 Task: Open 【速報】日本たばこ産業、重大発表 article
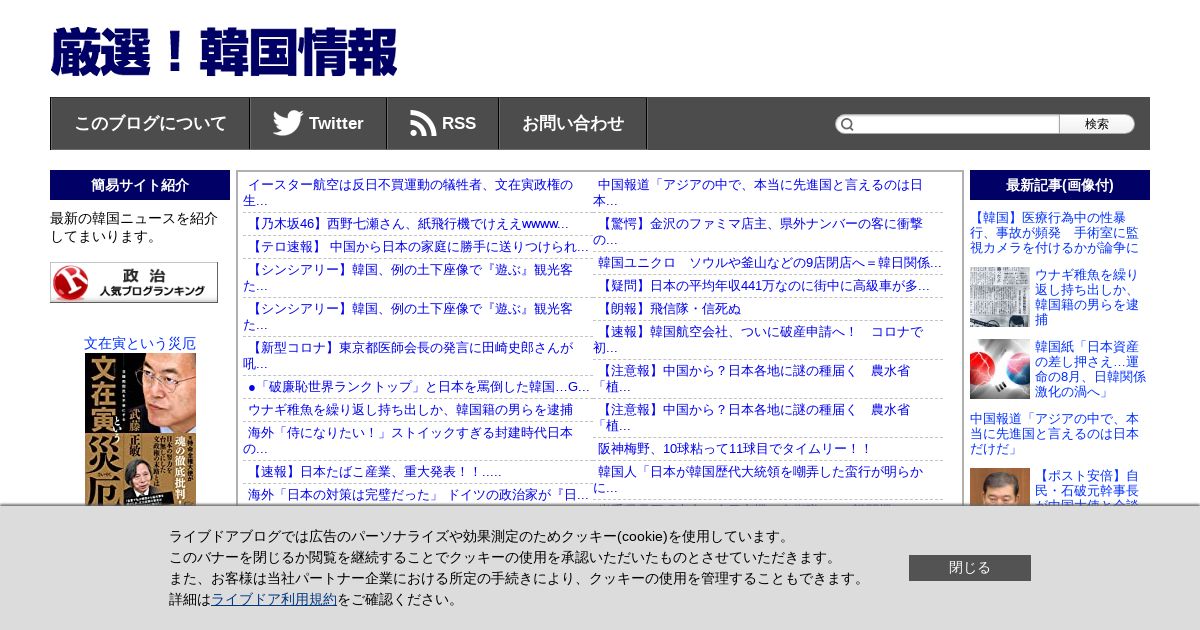coord(375,471)
